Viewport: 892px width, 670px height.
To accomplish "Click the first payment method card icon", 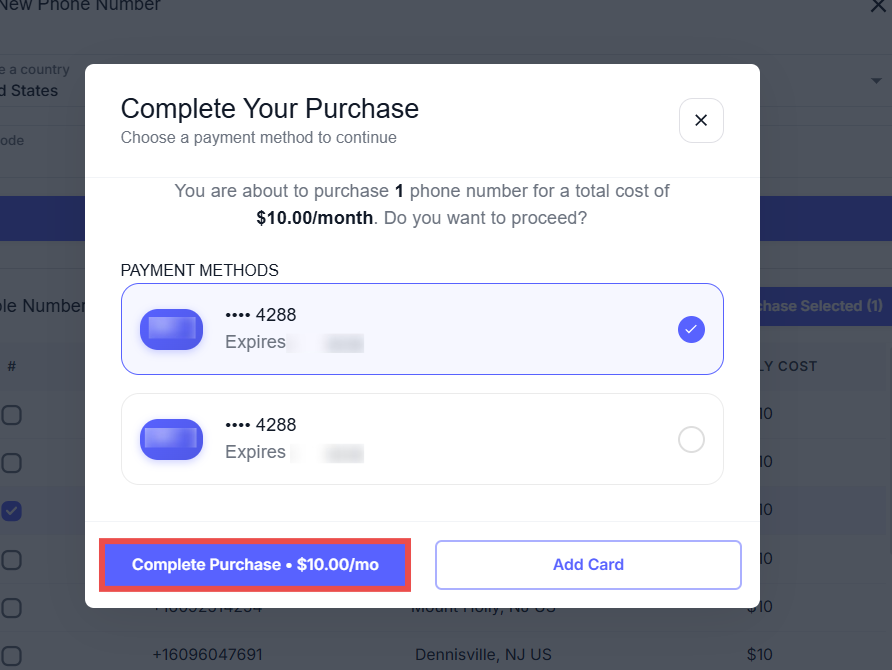I will pyautogui.click(x=171, y=329).
